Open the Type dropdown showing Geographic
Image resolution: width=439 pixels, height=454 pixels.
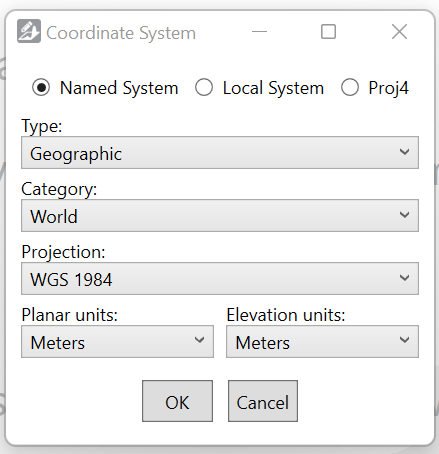coord(220,153)
